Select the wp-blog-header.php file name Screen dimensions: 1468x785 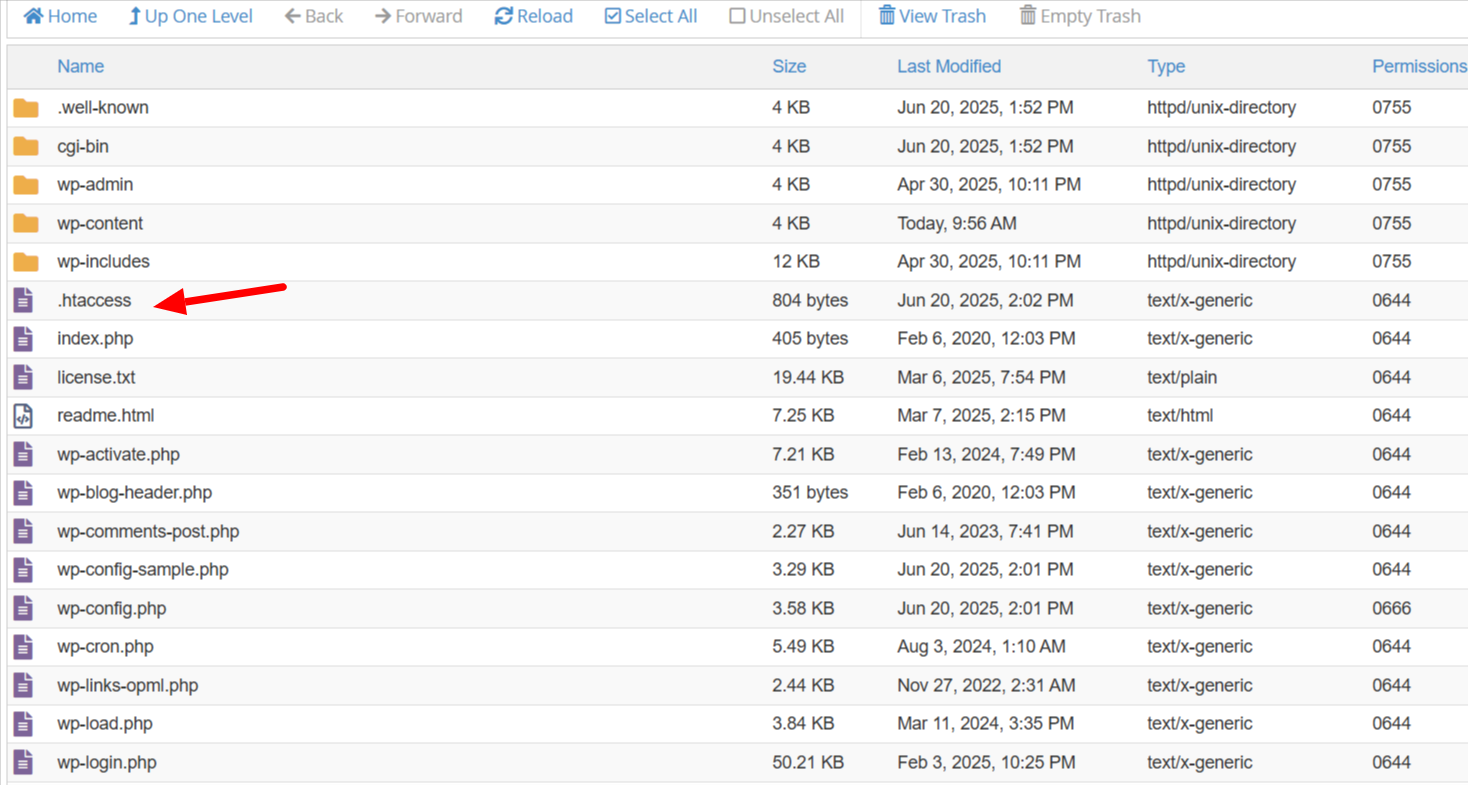pos(135,492)
